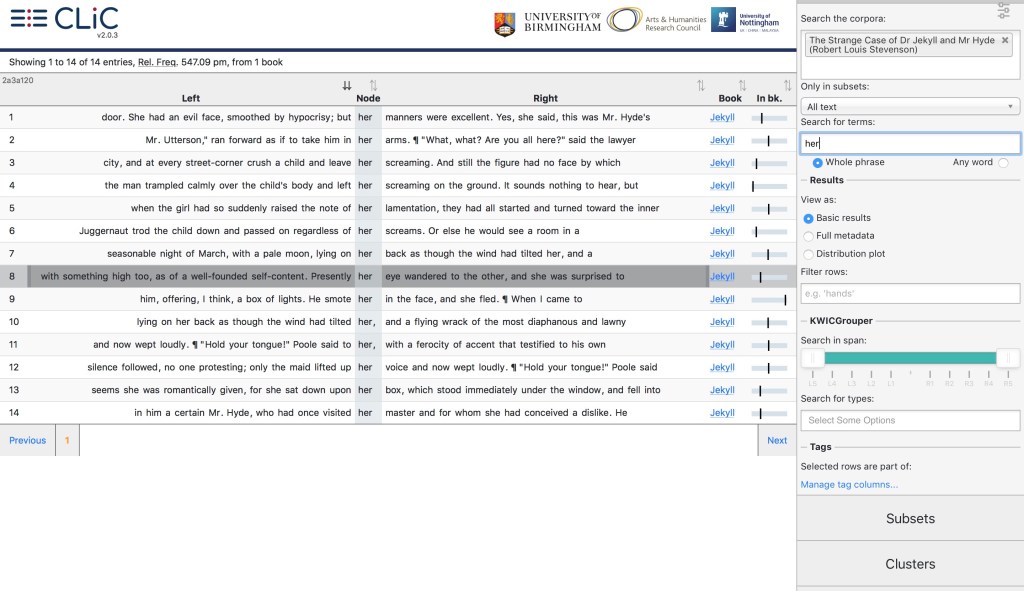Sort by the Left column arrows

tap(347, 86)
